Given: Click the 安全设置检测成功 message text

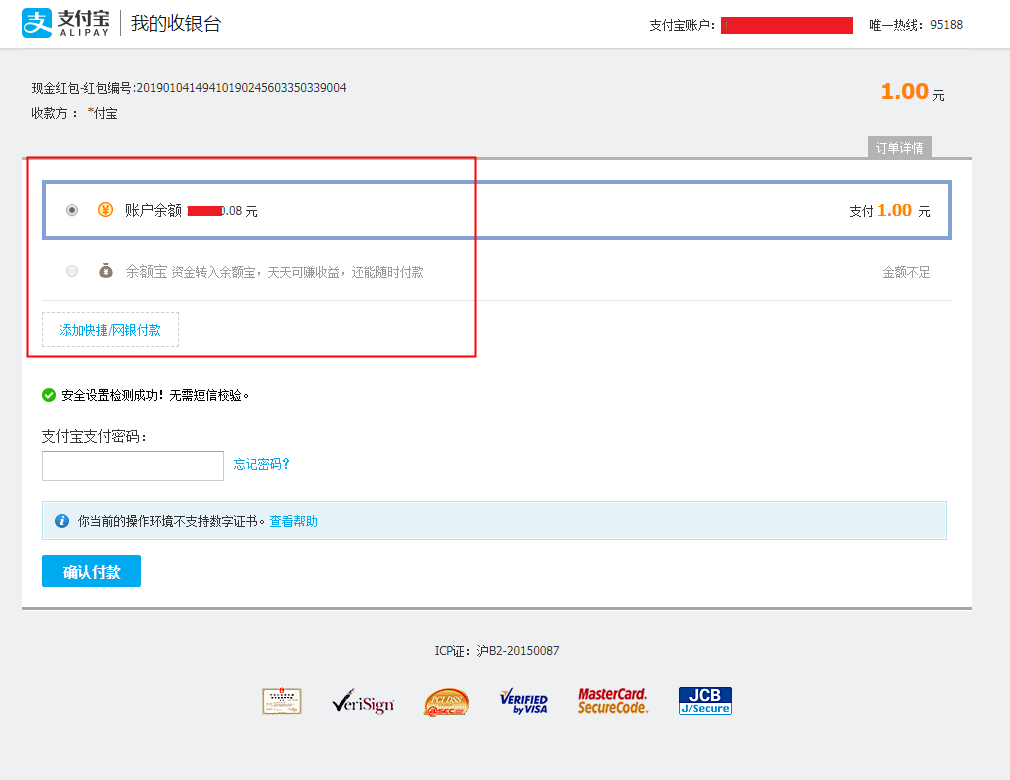Looking at the screenshot, I should click(155, 395).
